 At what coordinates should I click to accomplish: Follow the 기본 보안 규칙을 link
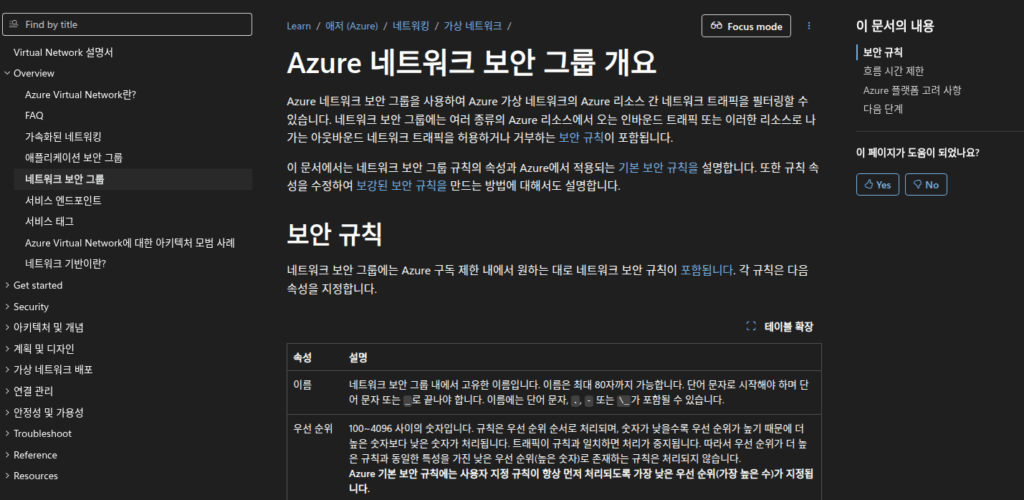[658, 168]
